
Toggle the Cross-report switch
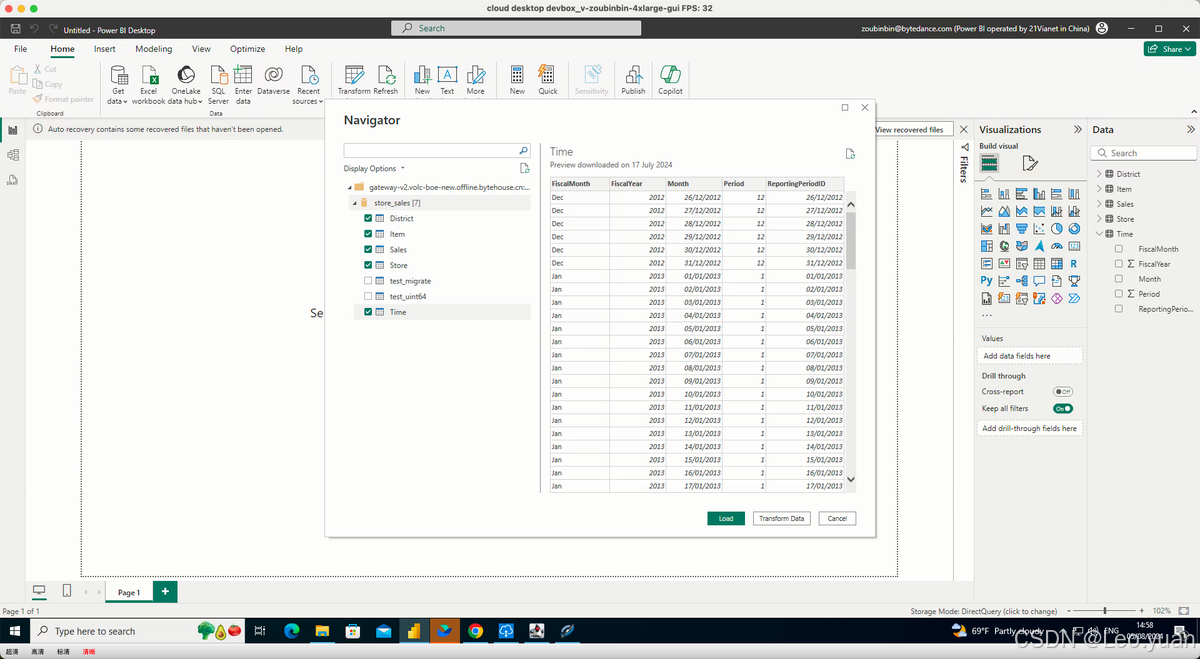[1063, 392]
